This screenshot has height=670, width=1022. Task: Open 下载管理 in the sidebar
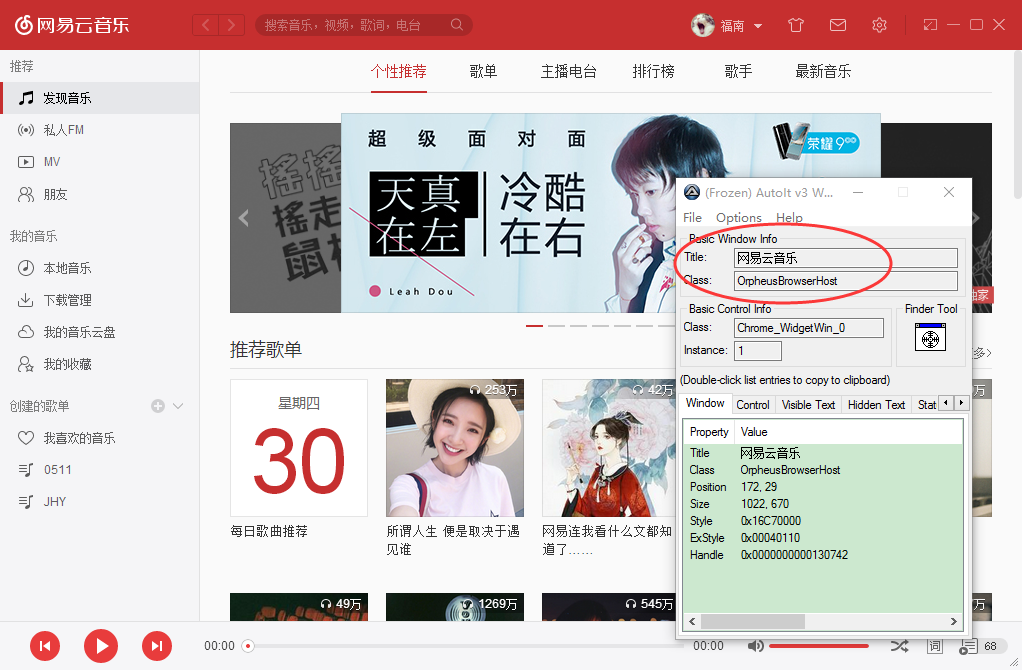[x=100, y=300]
